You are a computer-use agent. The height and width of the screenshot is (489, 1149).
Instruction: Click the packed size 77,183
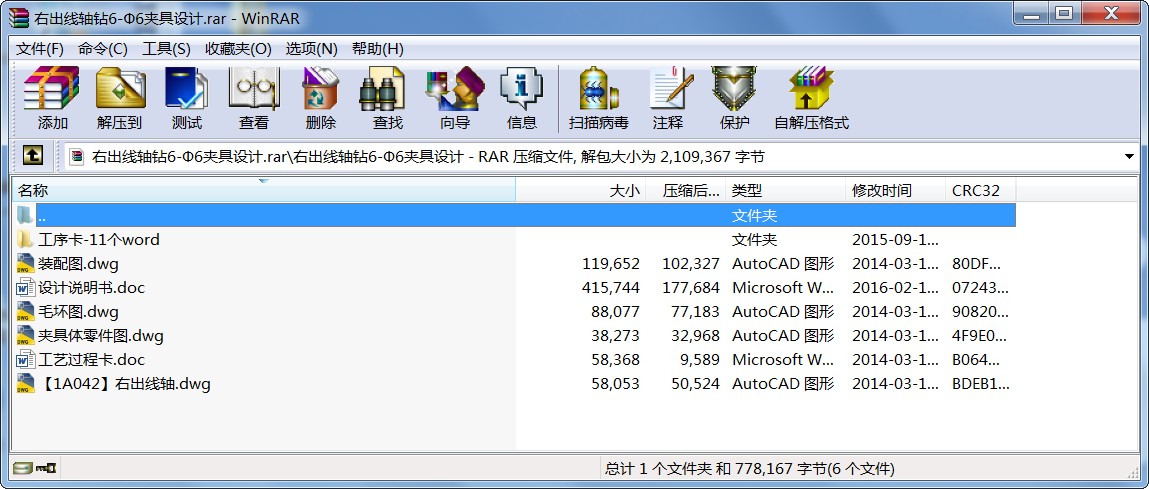click(x=695, y=312)
